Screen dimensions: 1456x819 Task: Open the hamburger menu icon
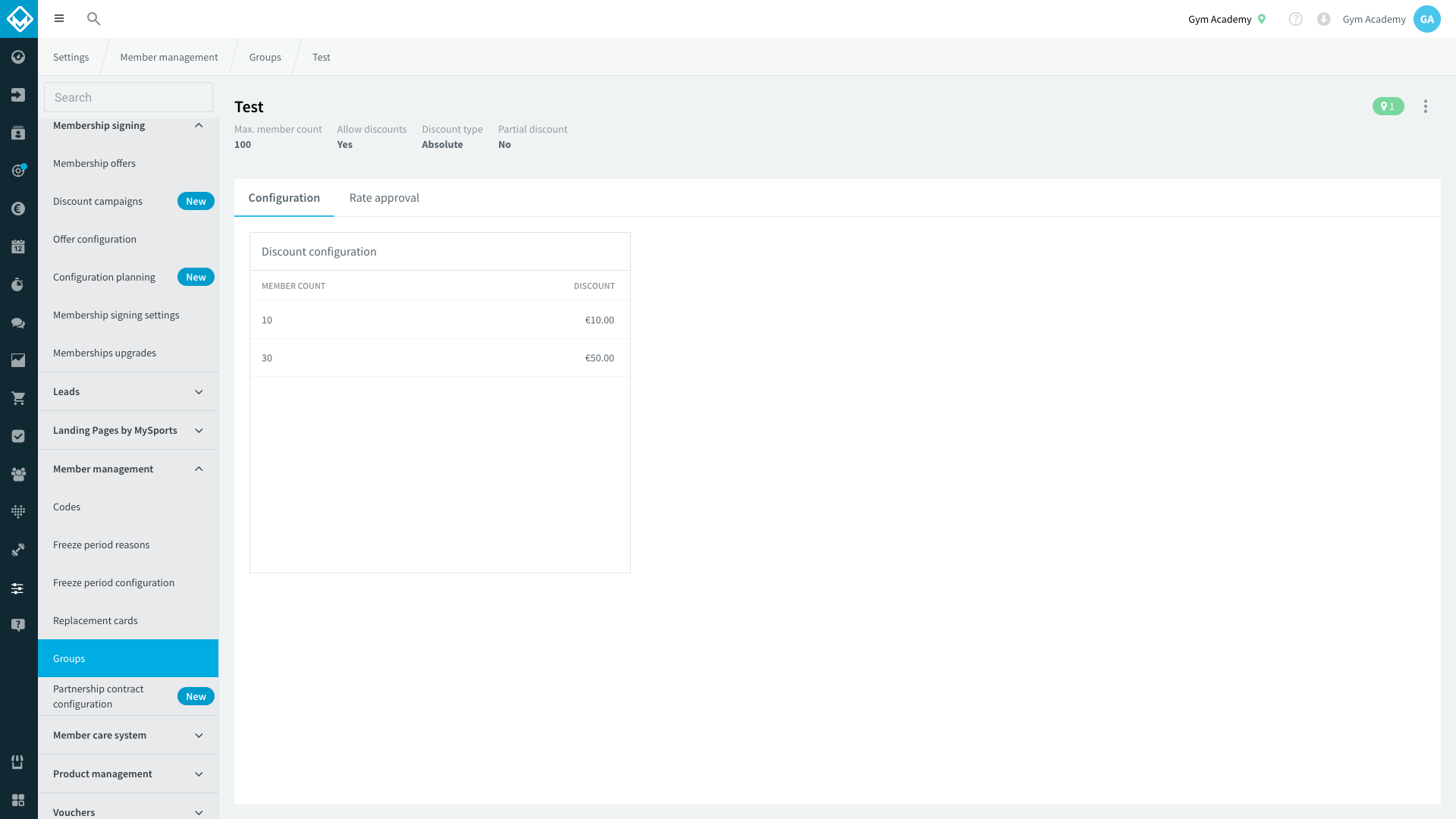tap(59, 19)
